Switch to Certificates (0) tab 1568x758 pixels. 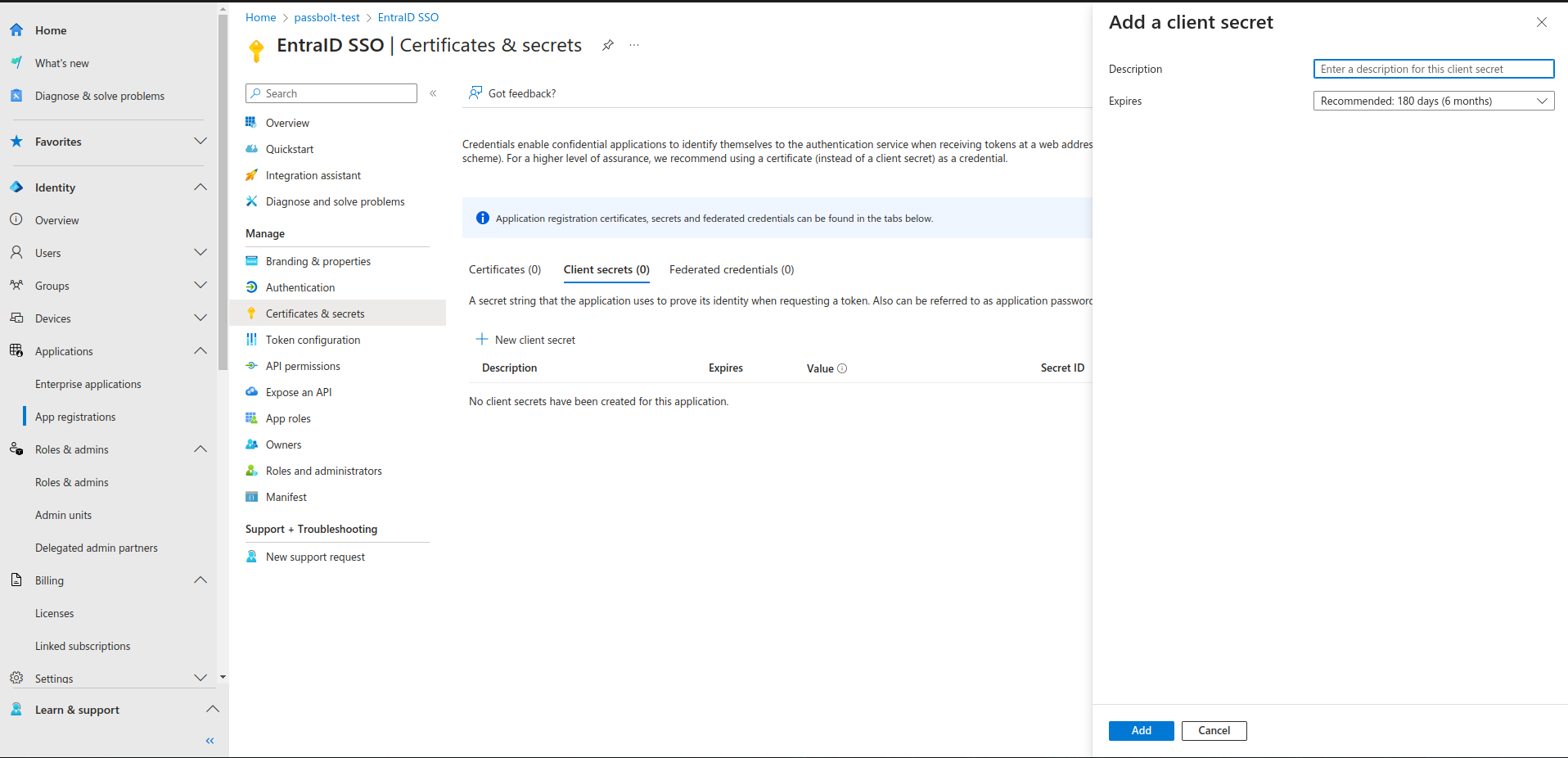505,269
